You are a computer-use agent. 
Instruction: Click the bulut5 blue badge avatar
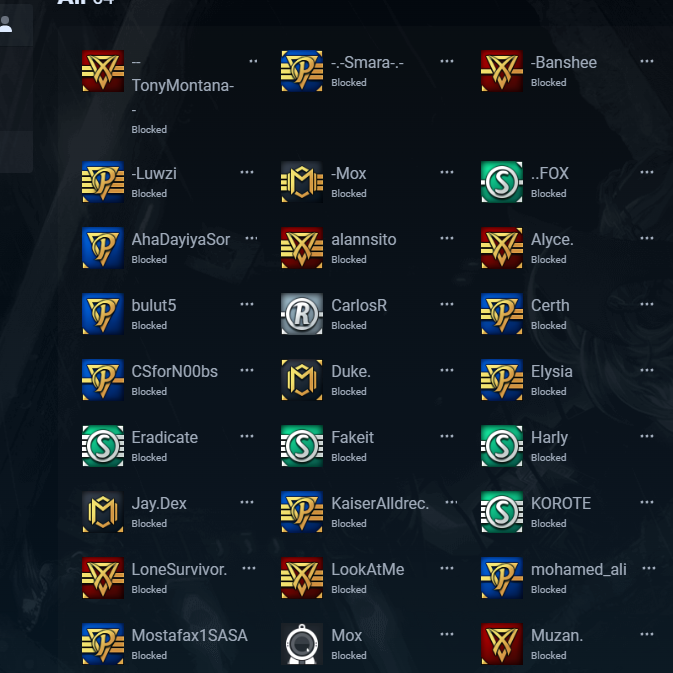(x=103, y=314)
